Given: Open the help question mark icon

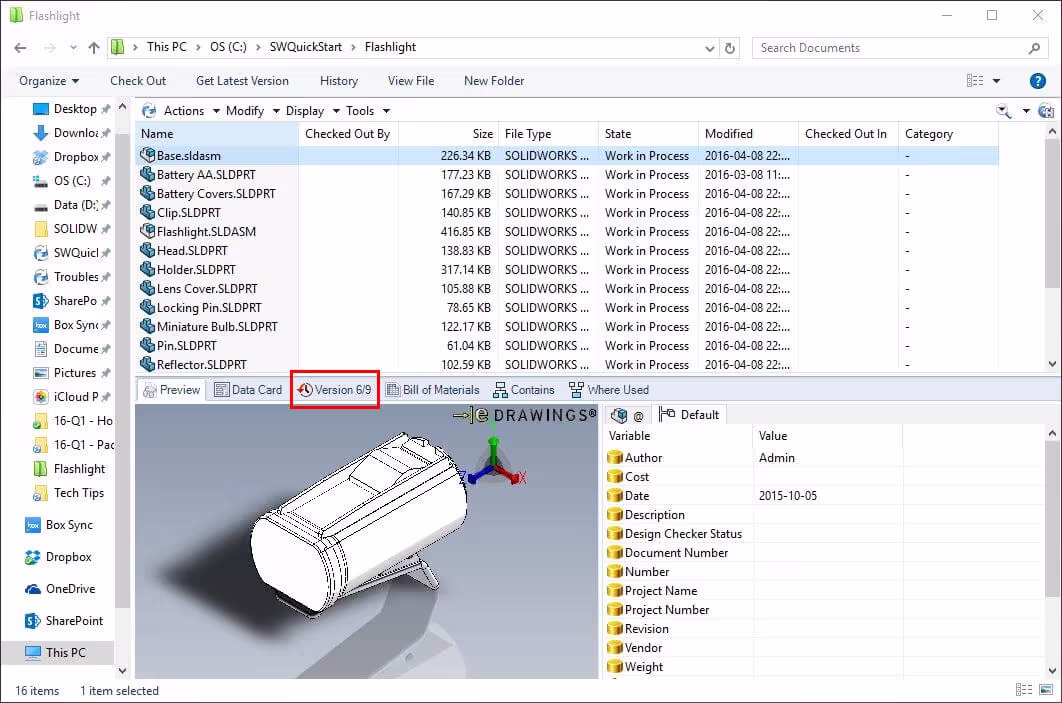Looking at the screenshot, I should point(1037,81).
